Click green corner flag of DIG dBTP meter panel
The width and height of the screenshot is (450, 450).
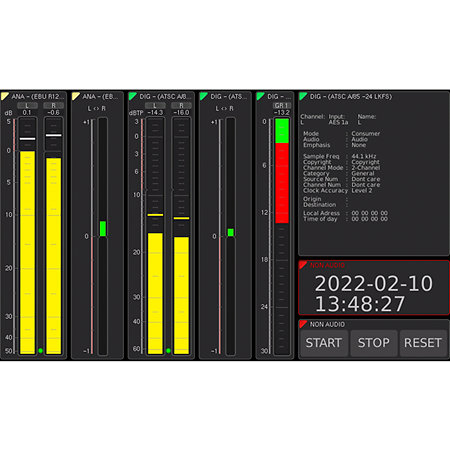(132, 96)
